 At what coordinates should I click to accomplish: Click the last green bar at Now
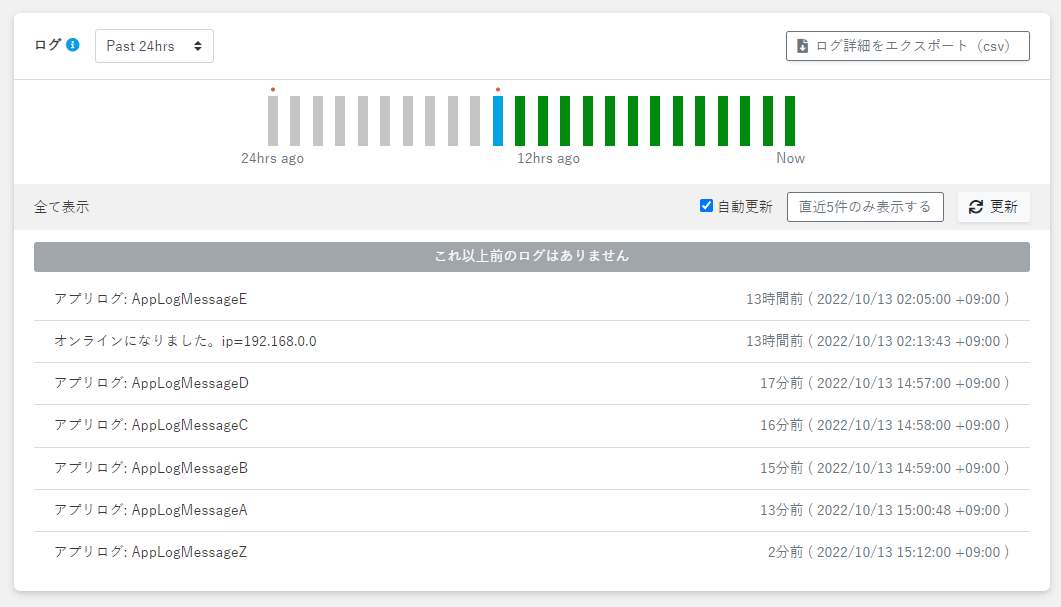pos(790,121)
